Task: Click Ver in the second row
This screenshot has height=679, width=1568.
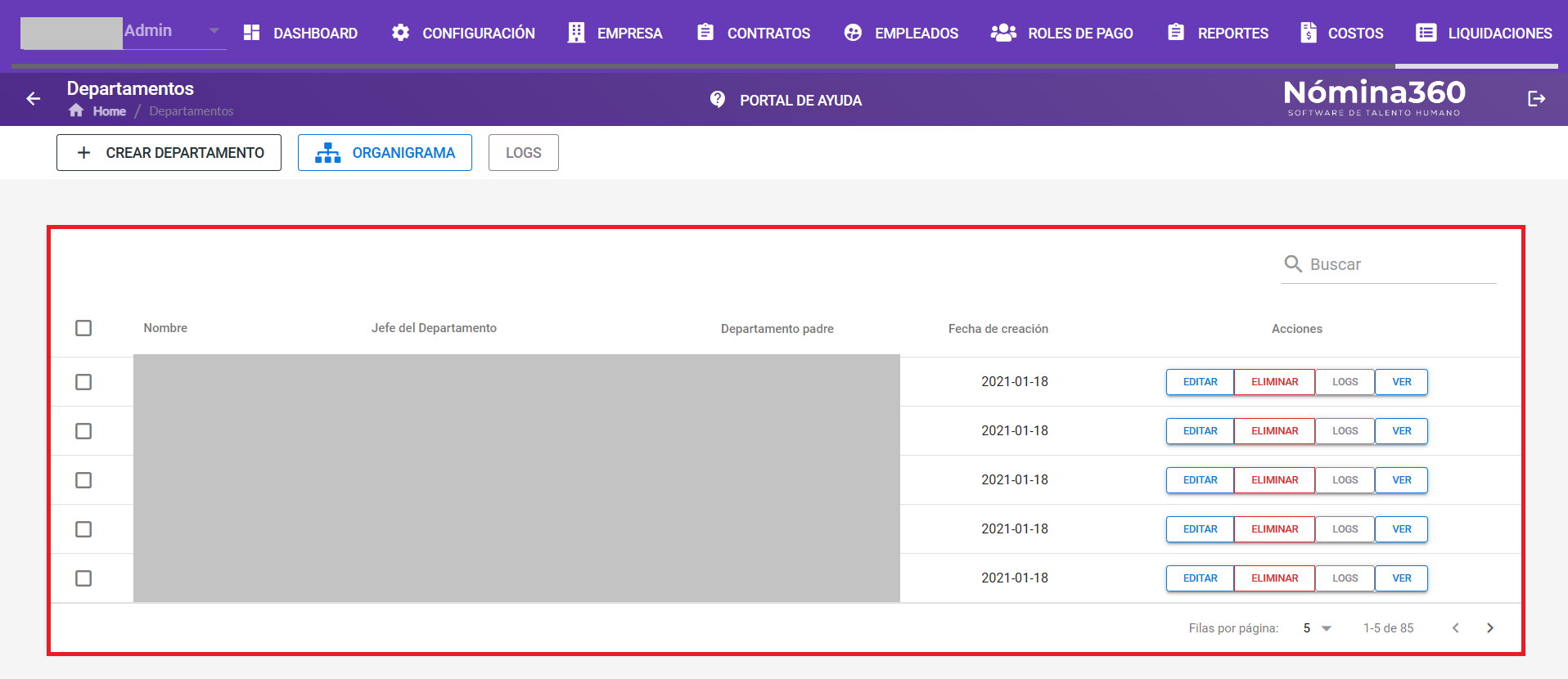Action: point(1401,431)
